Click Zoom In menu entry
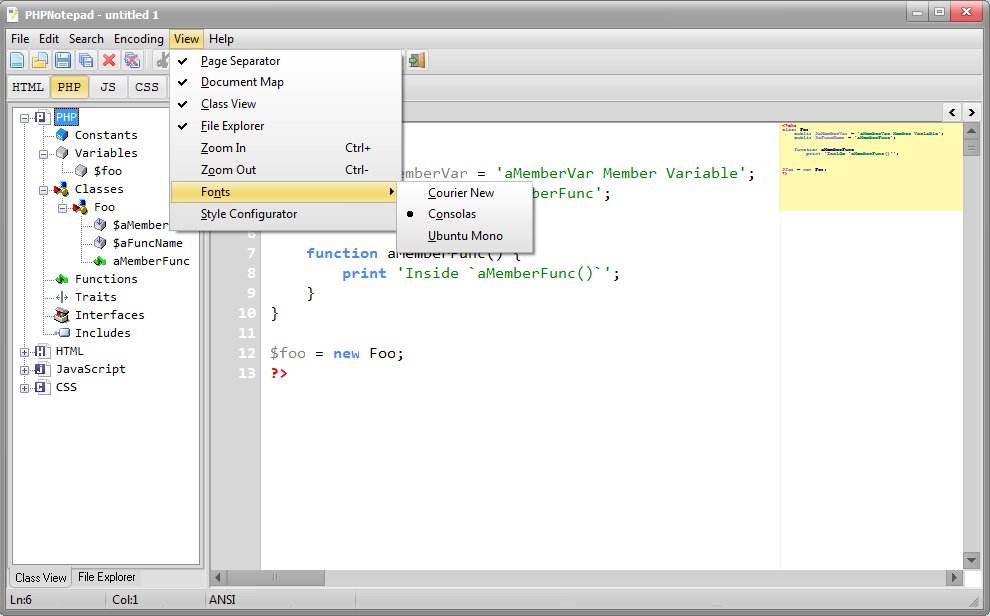990x616 pixels. pyautogui.click(x=286, y=148)
